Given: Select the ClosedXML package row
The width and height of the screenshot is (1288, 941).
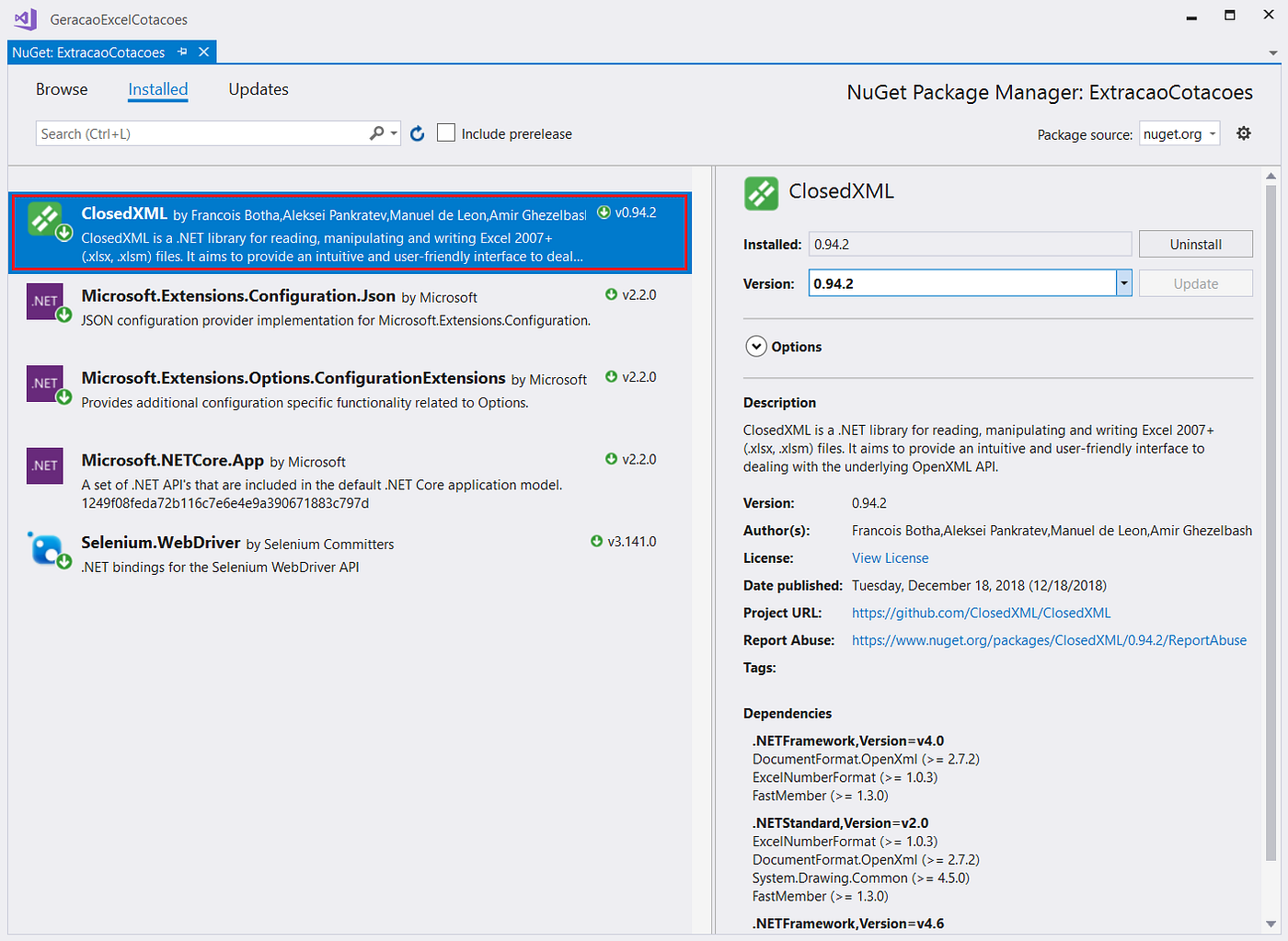Looking at the screenshot, I should (x=350, y=234).
